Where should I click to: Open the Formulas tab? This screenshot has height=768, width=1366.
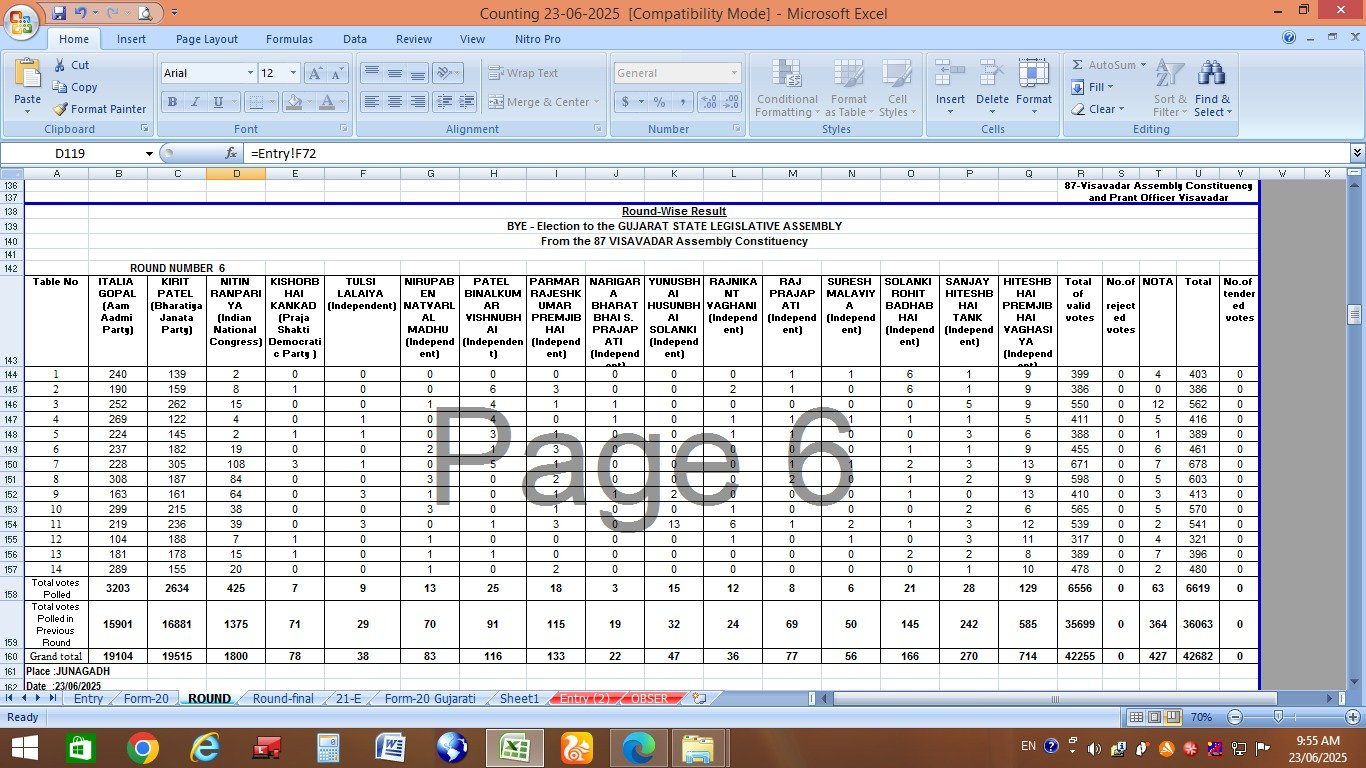pyautogui.click(x=289, y=39)
